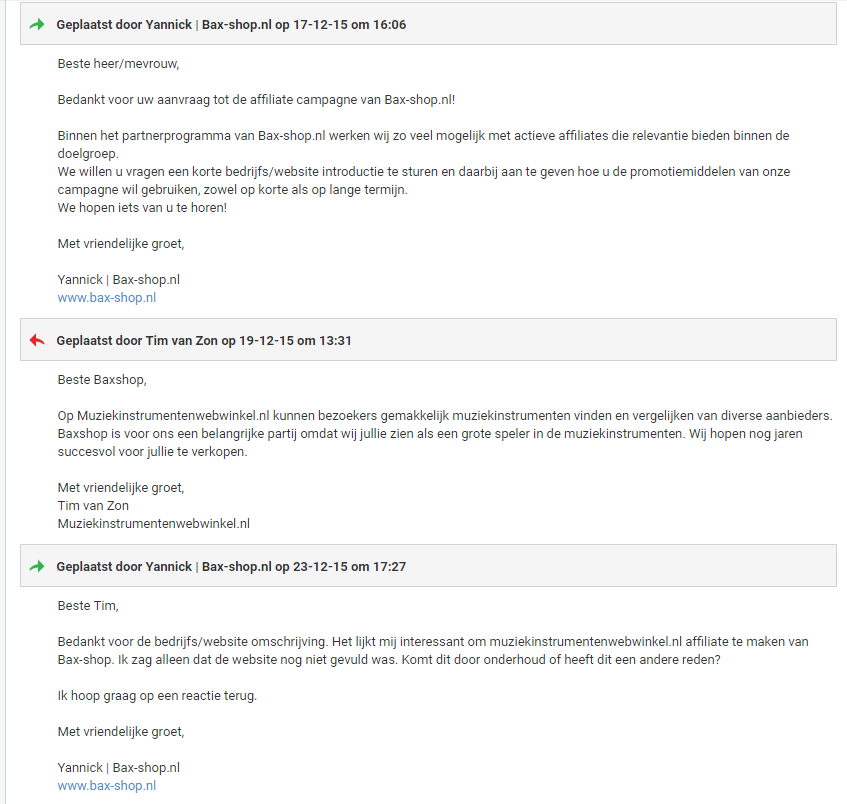Click the line "Ik hoop graag op een reactie terug."
The height and width of the screenshot is (804, 847).
[157, 696]
